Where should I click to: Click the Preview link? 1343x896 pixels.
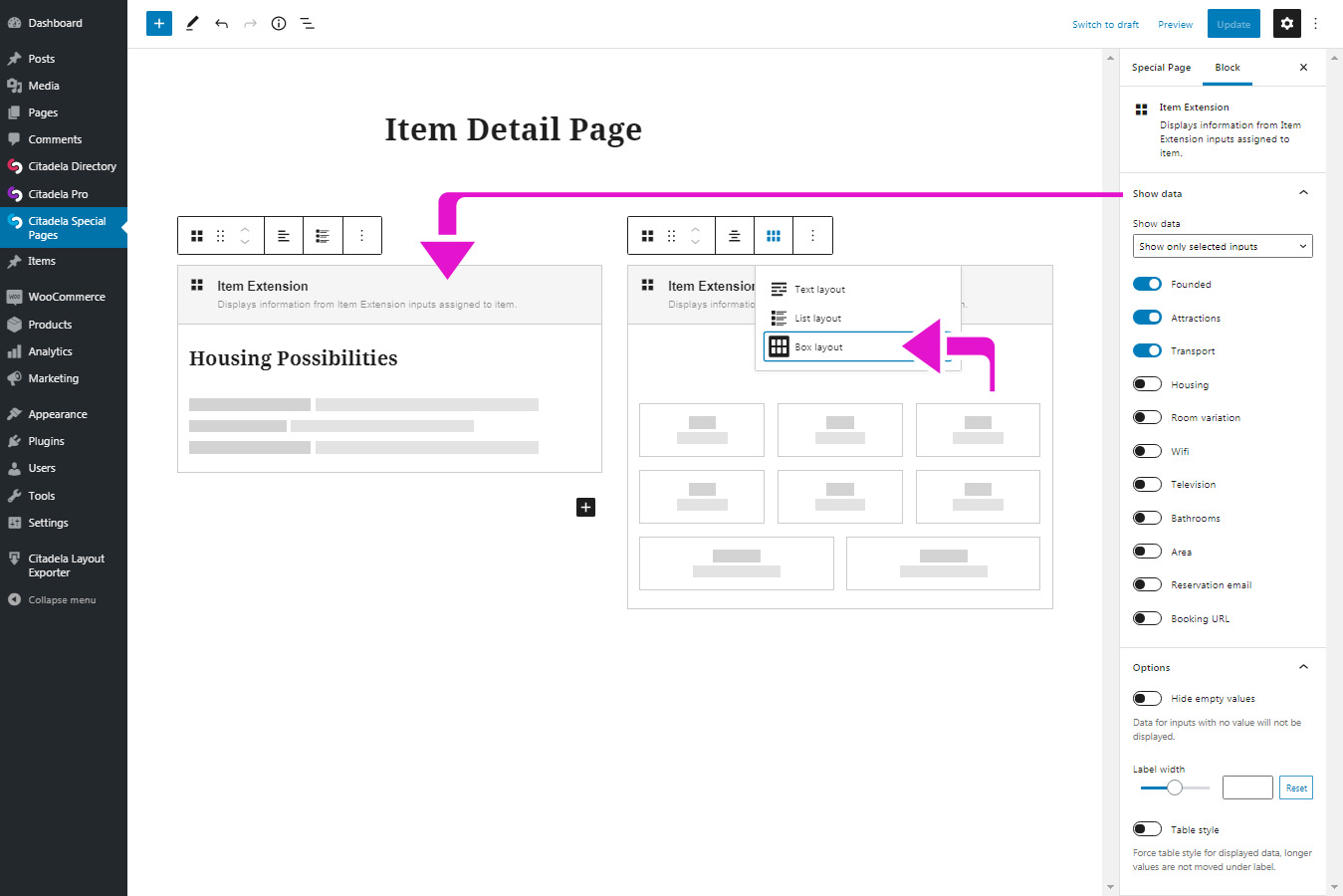[x=1175, y=24]
